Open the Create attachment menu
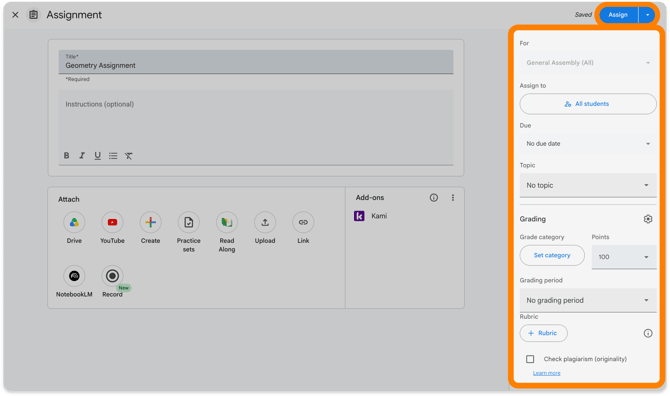Screen dimensions: 670x396 tap(150, 222)
